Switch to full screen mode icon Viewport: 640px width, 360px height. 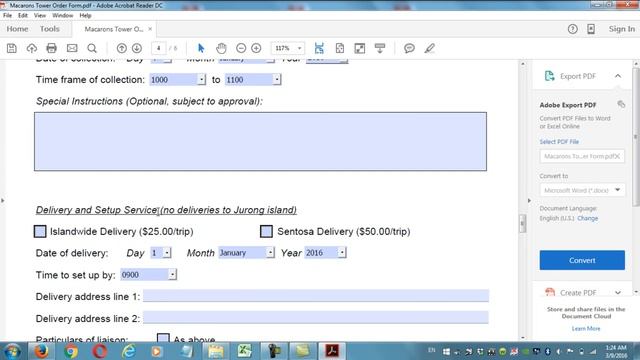tap(360, 48)
